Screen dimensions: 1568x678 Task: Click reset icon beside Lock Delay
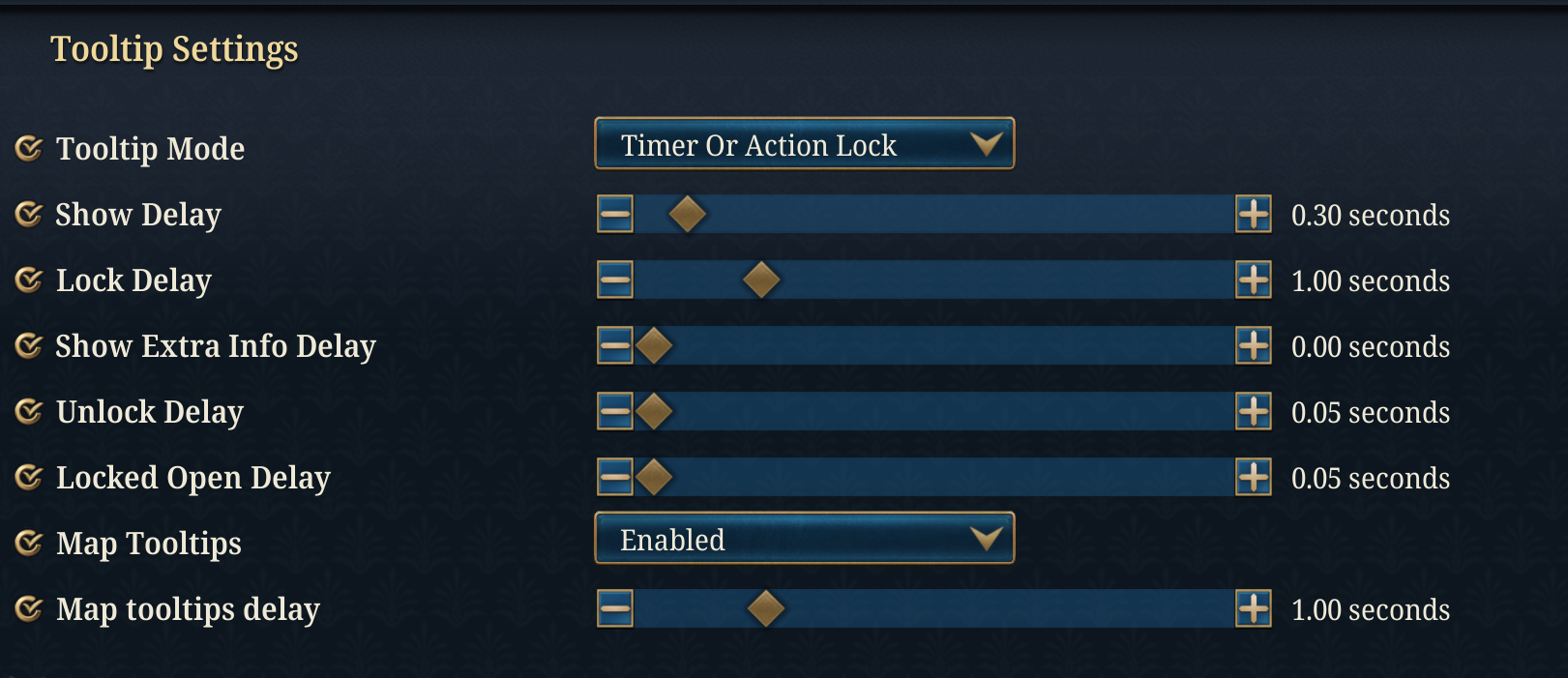coord(29,280)
